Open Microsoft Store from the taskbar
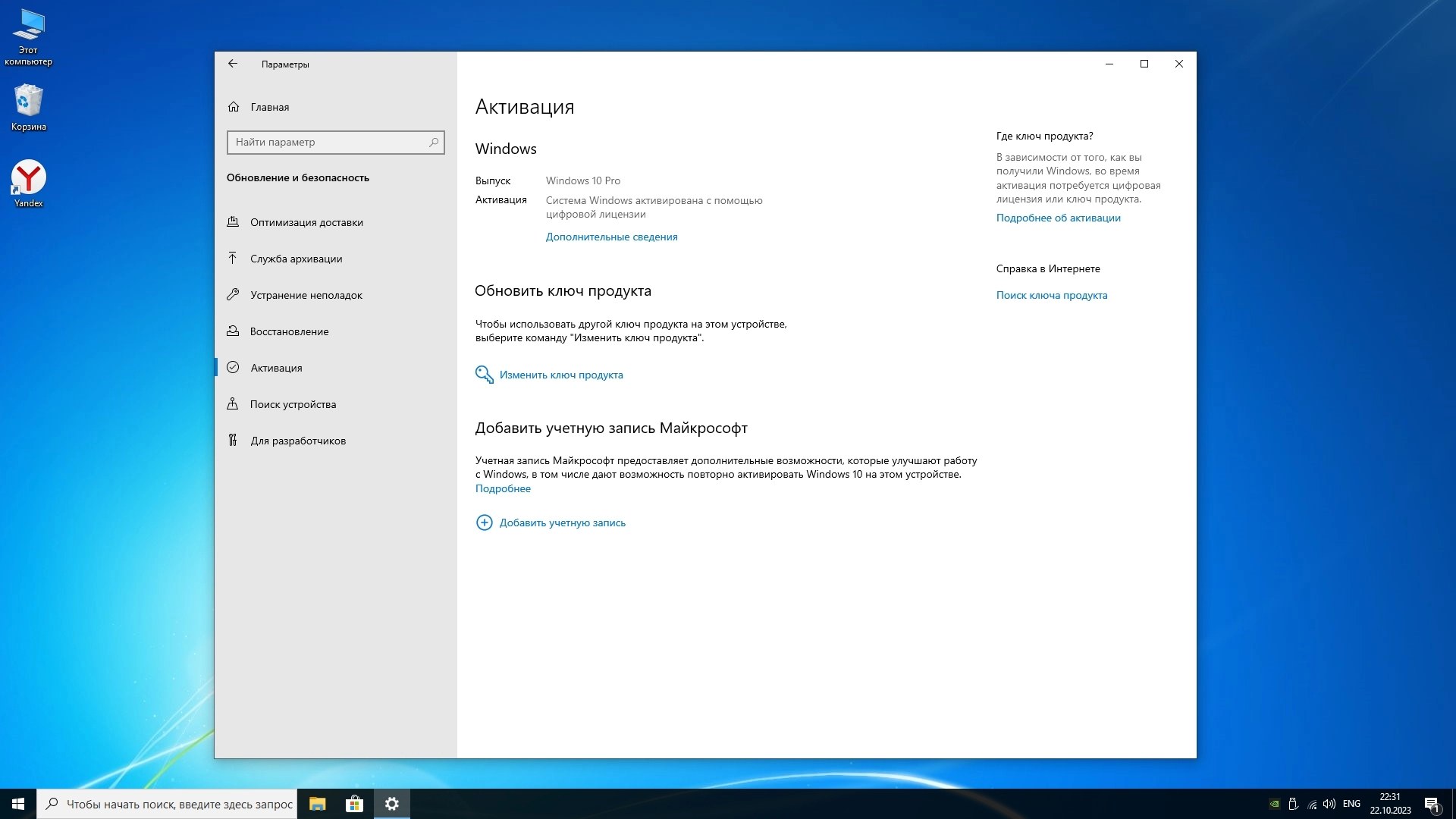 [x=354, y=804]
